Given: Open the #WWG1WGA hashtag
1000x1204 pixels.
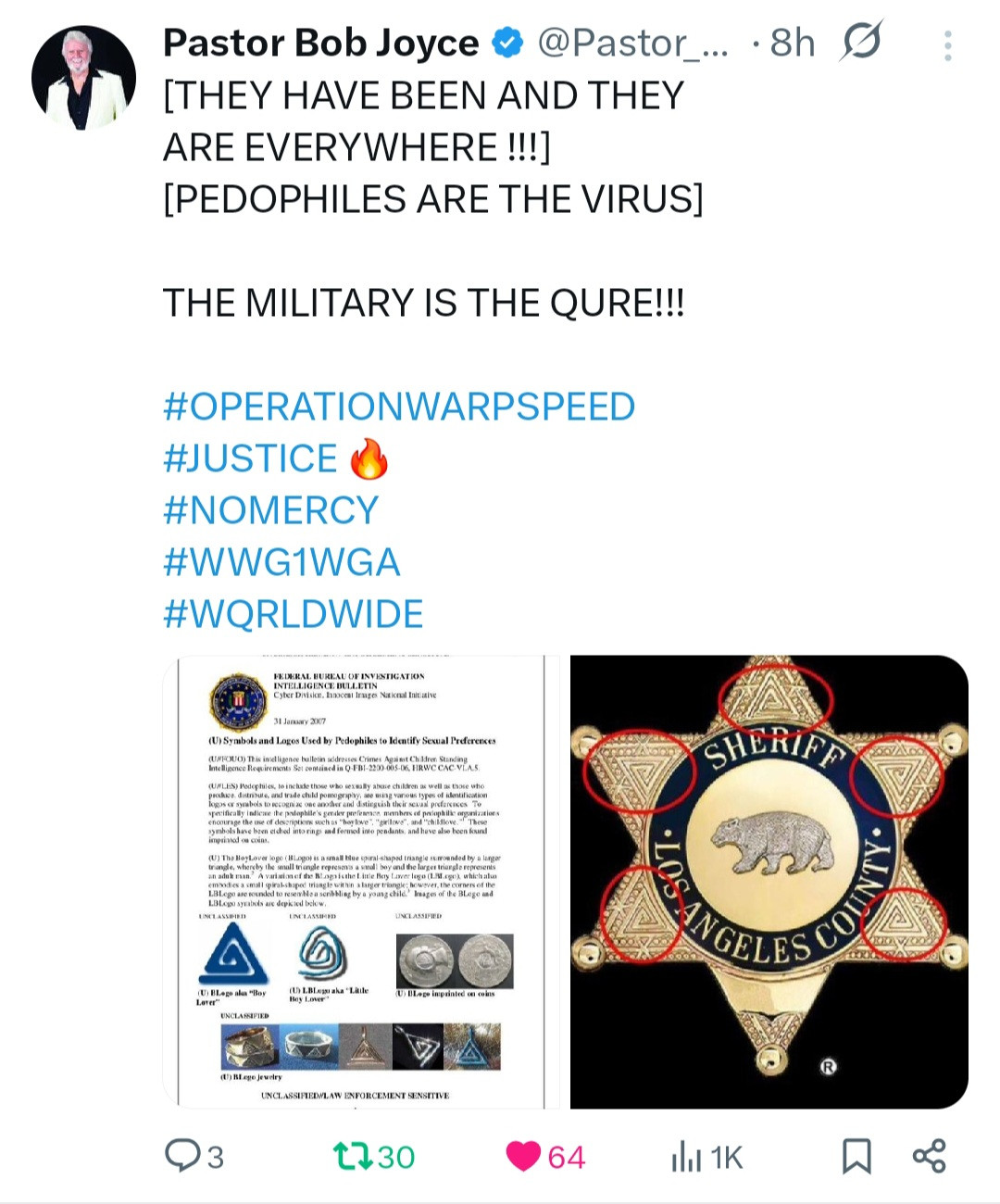Looking at the screenshot, I should click(x=281, y=562).
